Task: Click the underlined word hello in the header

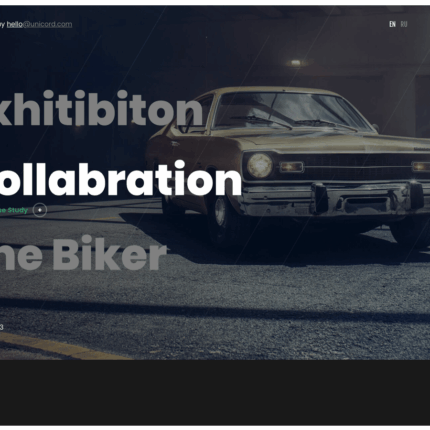Action: pyautogui.click(x=15, y=24)
